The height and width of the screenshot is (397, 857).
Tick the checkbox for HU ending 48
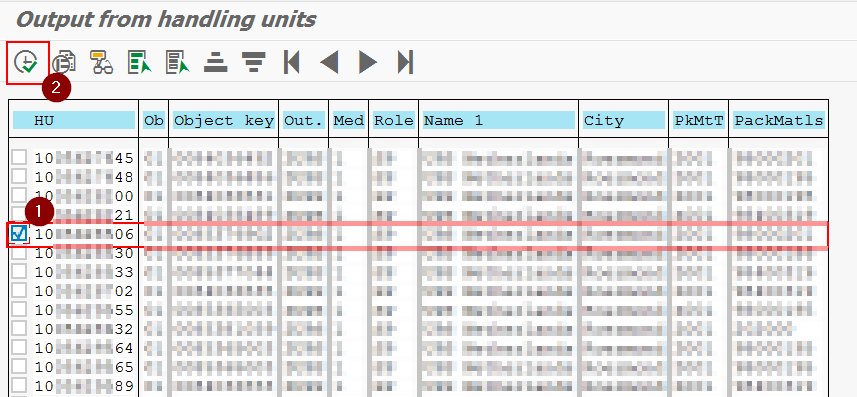19,176
